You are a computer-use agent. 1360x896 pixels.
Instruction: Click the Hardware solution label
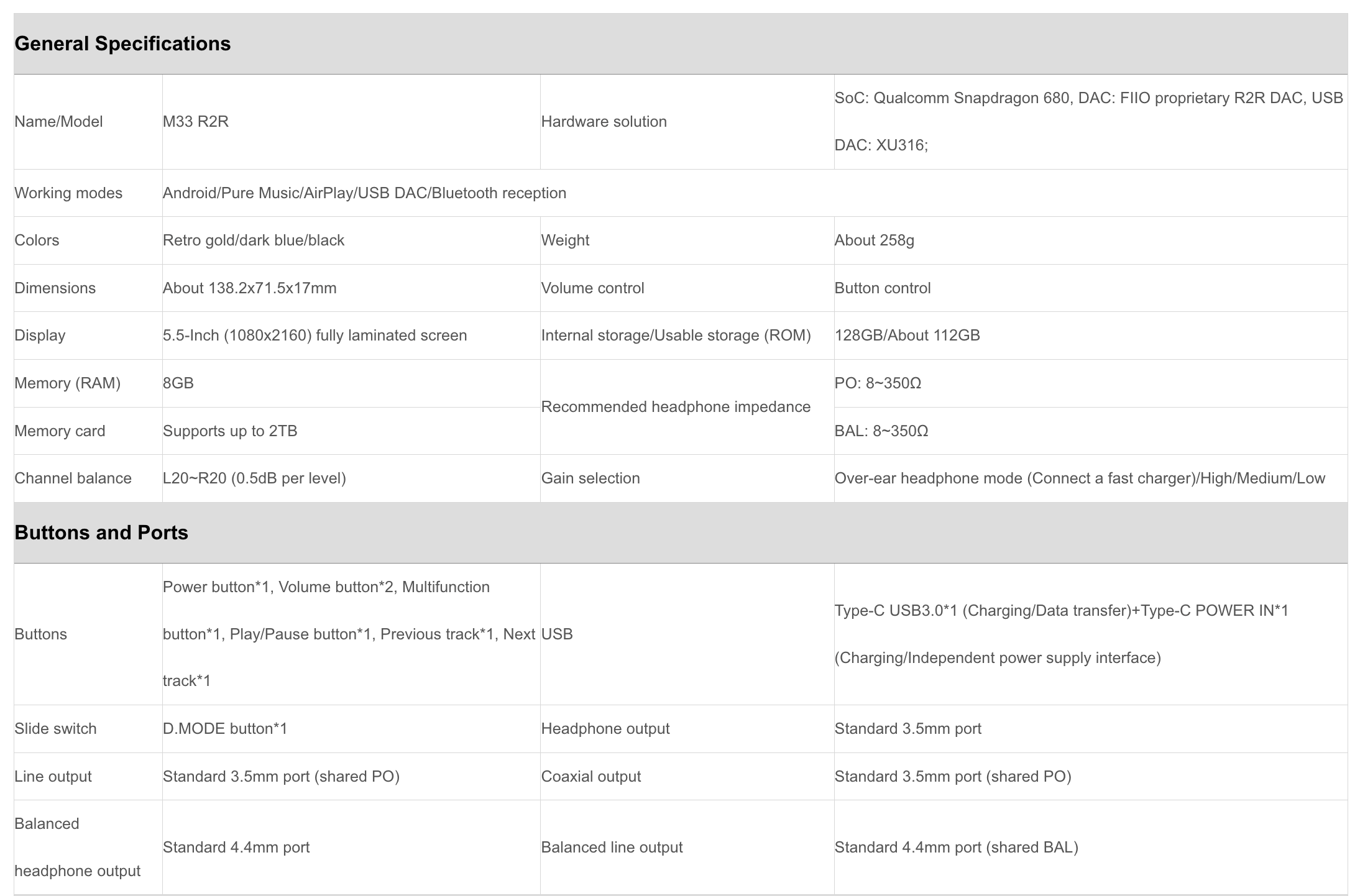(604, 122)
